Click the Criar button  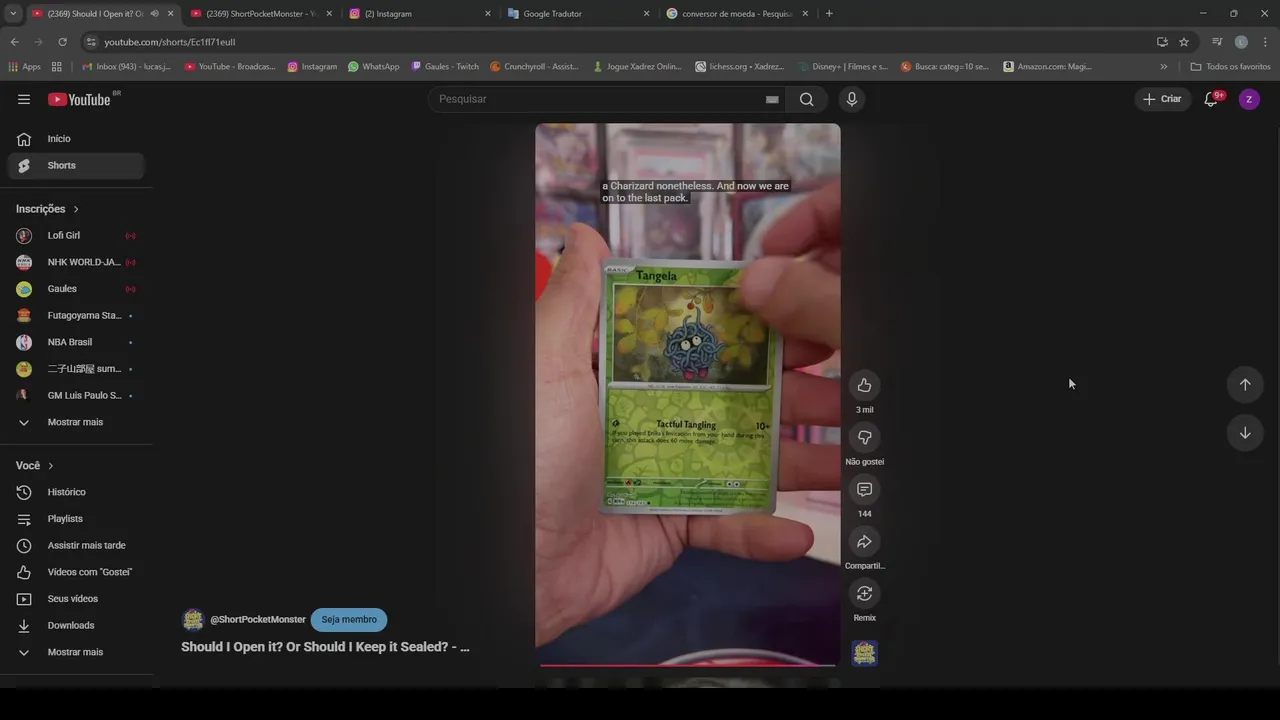click(x=1163, y=99)
